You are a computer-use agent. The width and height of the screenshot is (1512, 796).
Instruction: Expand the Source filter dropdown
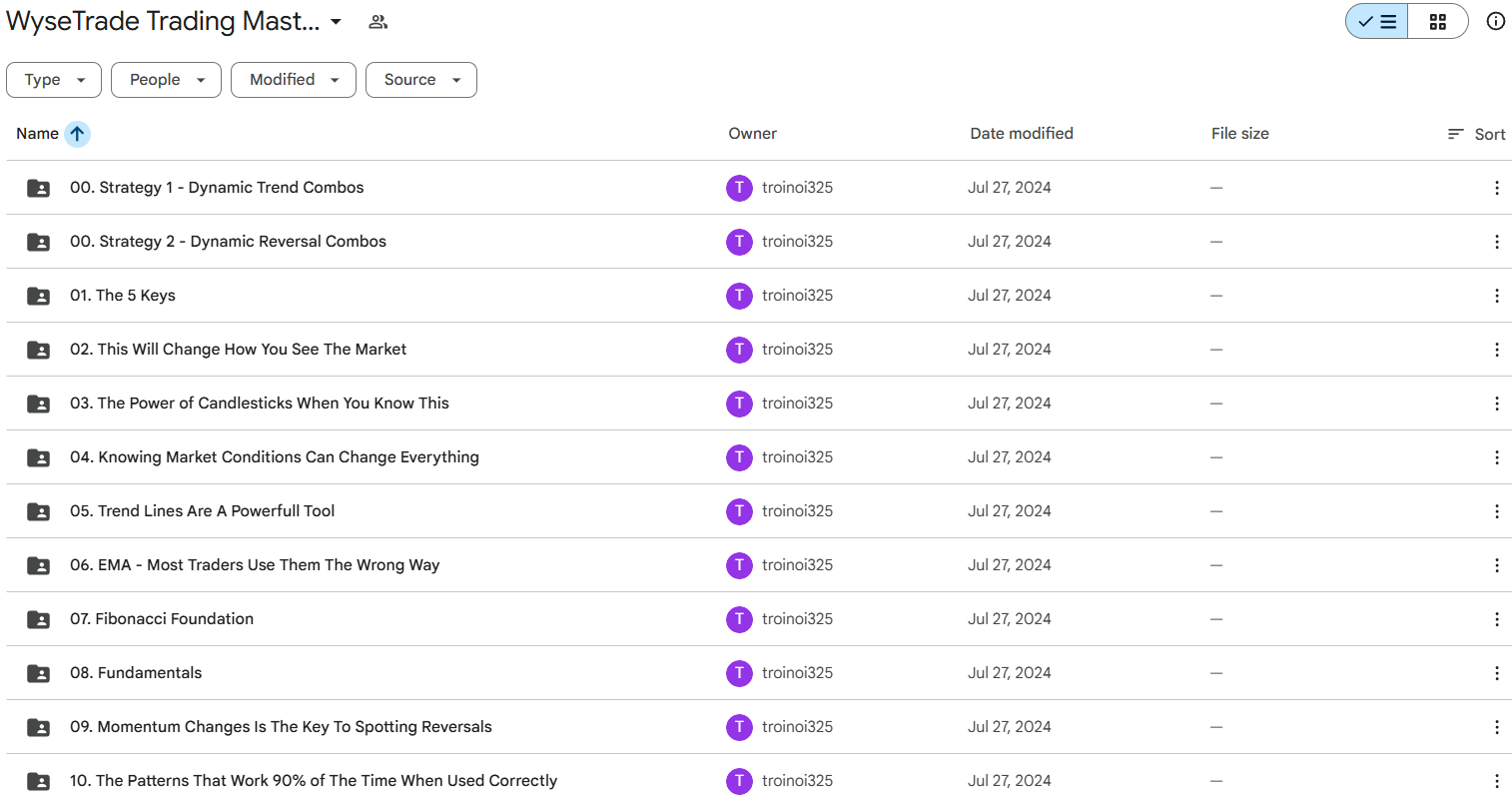click(420, 80)
